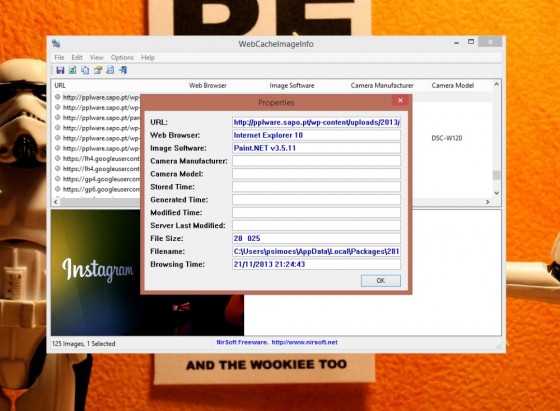Sort by the URL column header
Viewport: 560px width, 411px height.
coord(119,85)
